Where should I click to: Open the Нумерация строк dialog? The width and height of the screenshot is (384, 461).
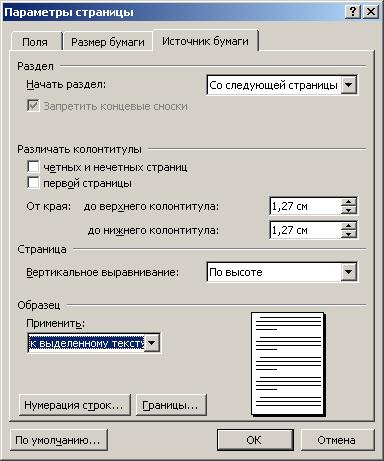coord(74,405)
